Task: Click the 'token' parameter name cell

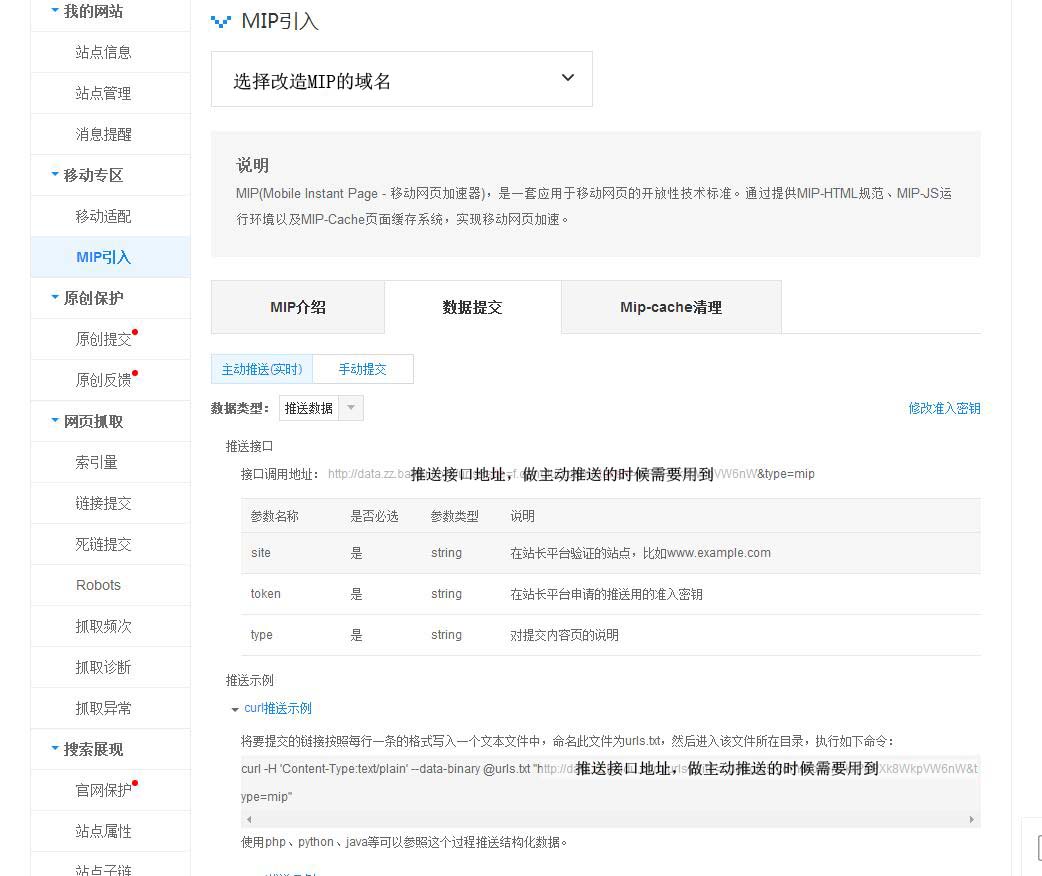Action: pos(265,594)
